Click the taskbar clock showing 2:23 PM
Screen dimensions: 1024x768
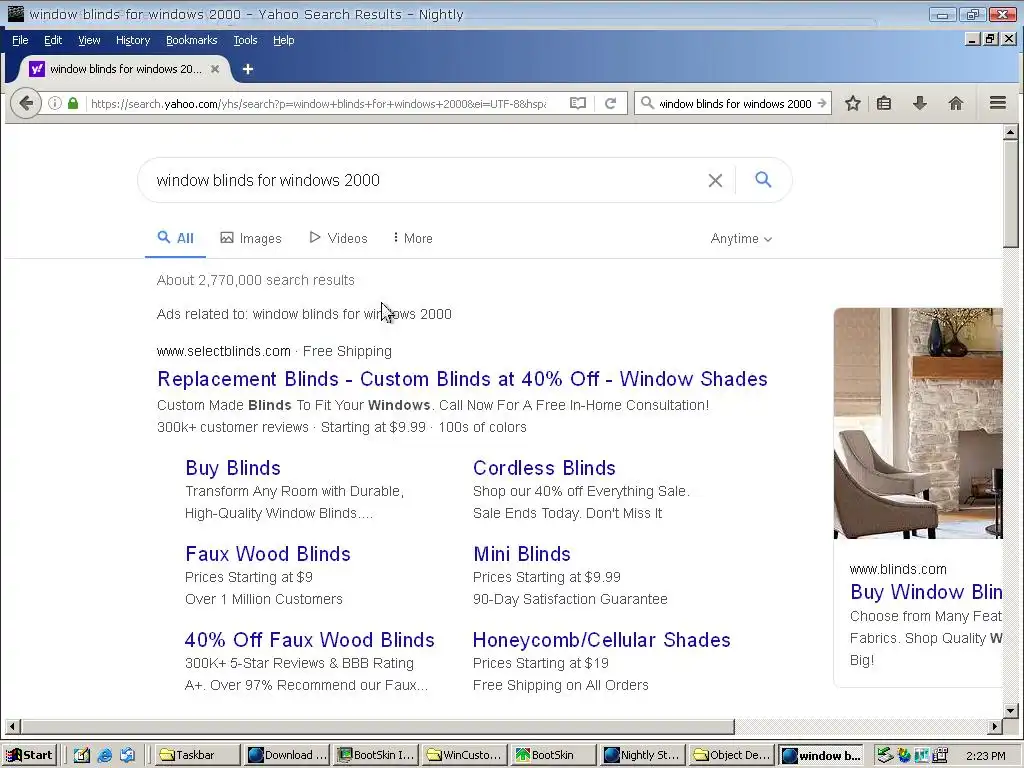click(985, 756)
